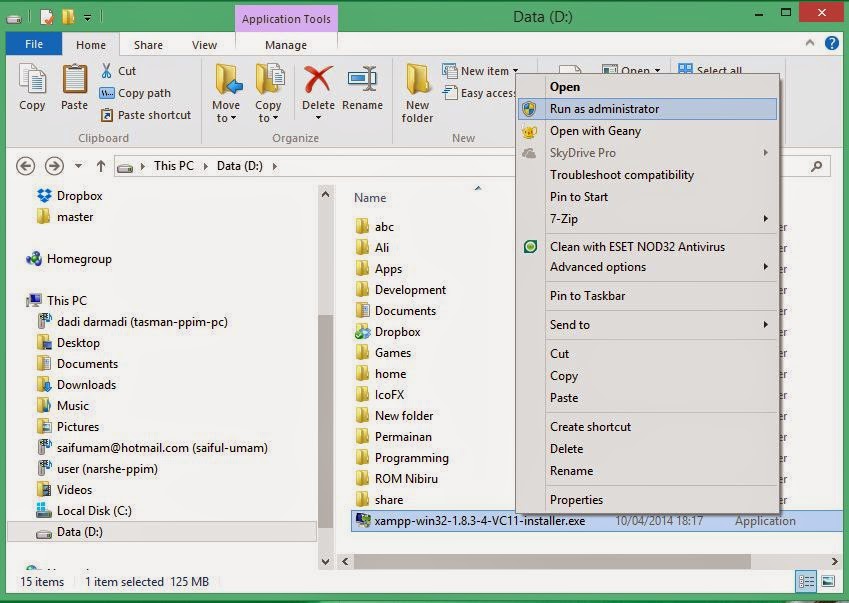
Task: Open the Copy to dropdown
Action: 268,112
